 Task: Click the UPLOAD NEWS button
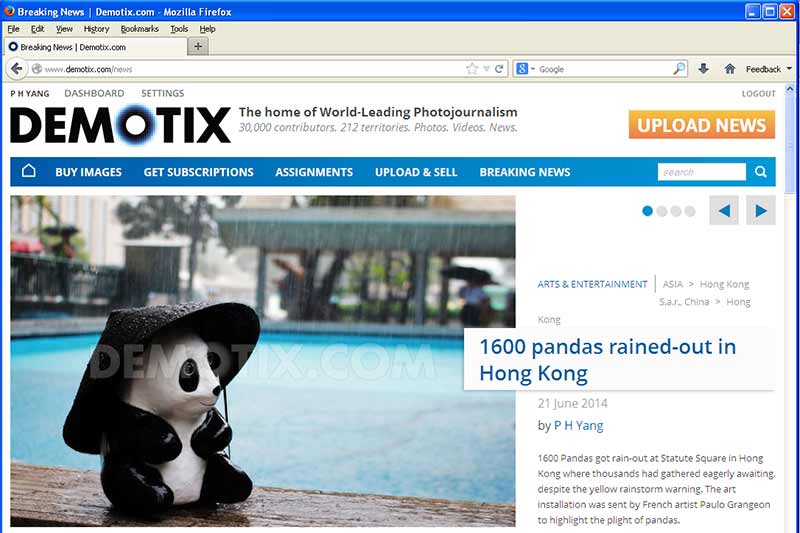point(702,124)
